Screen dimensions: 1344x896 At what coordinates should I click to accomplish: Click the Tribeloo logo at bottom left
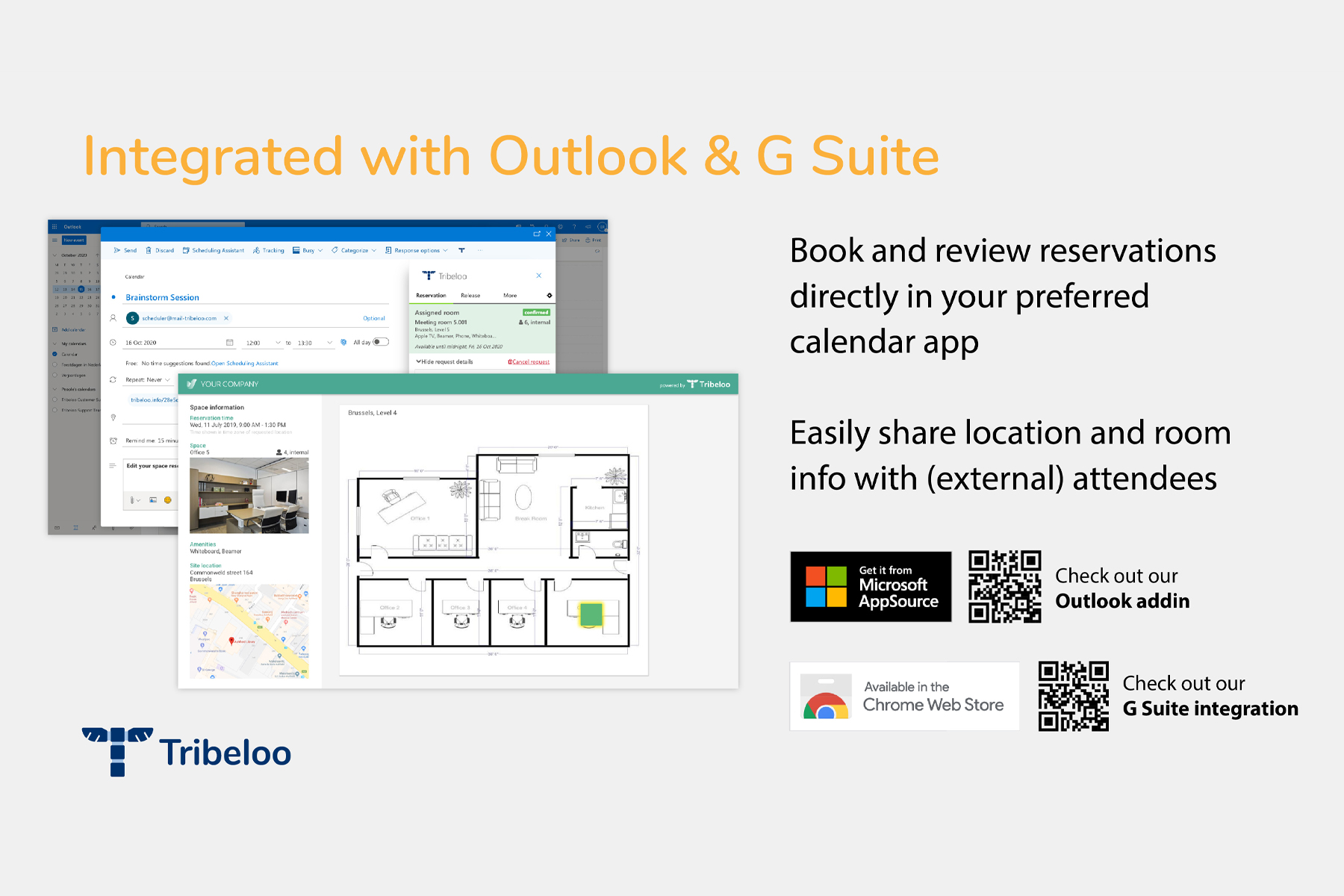[x=187, y=752]
